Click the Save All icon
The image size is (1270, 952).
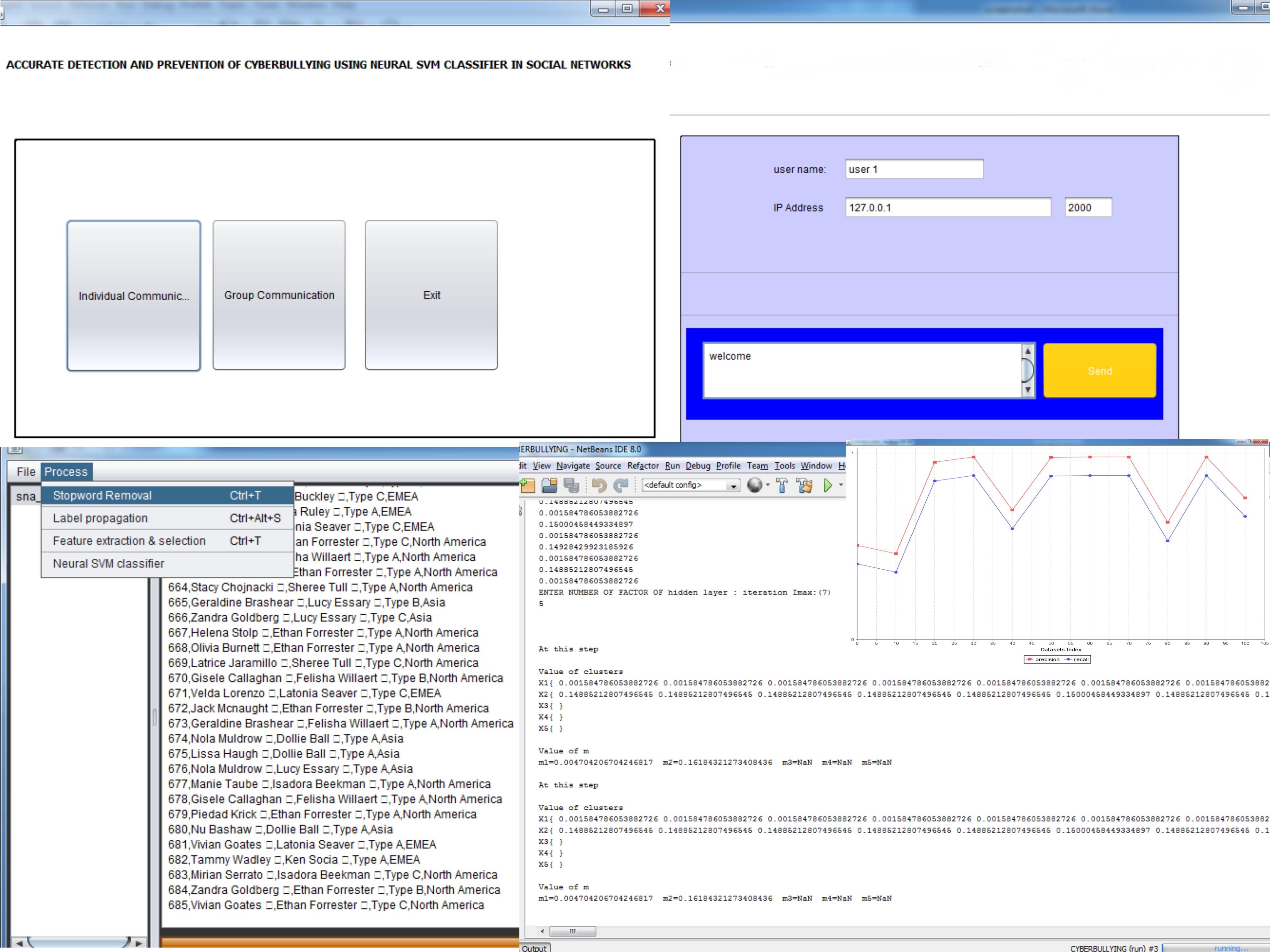click(571, 486)
